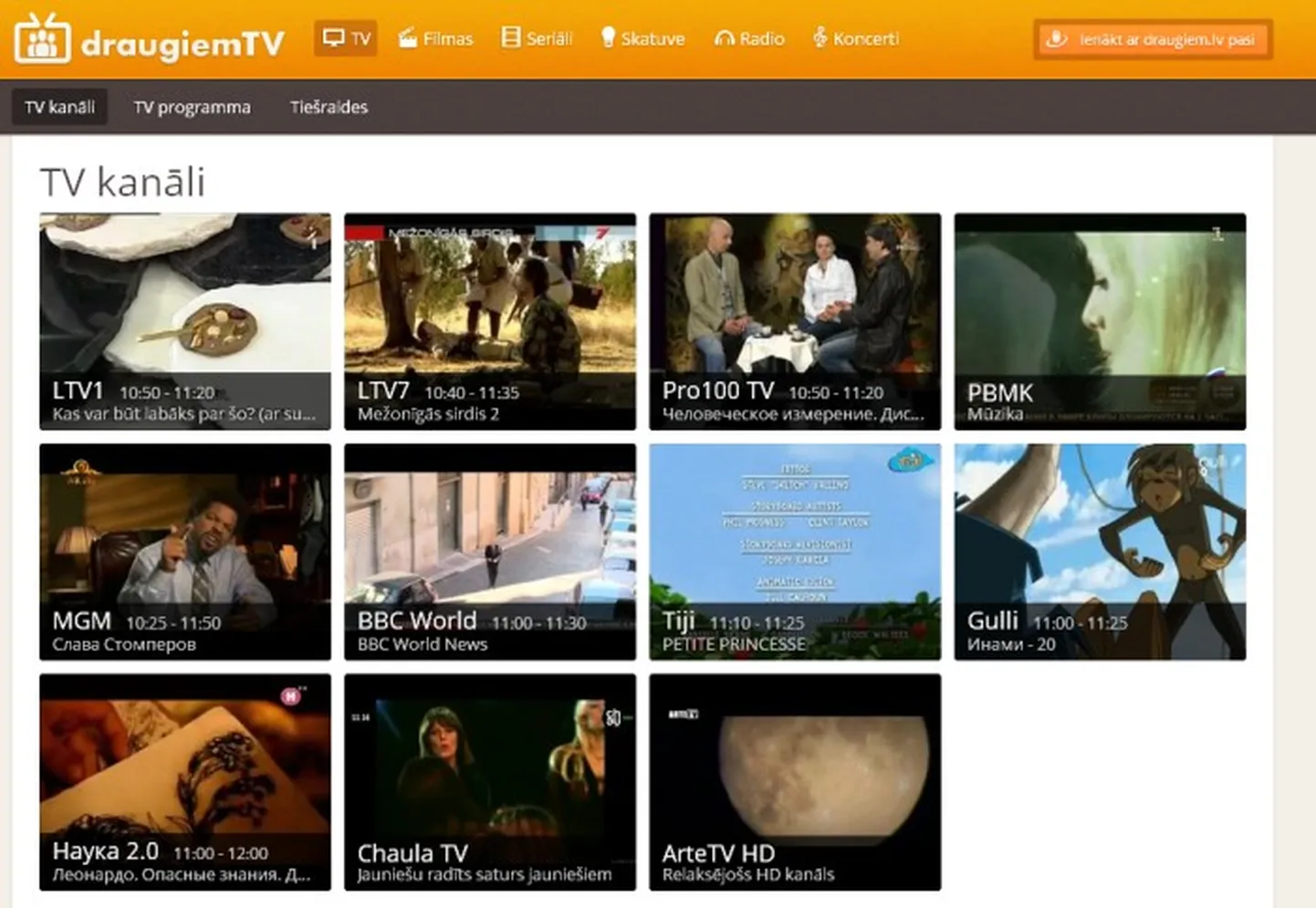This screenshot has height=908, width=1316.
Task: Open the Filmas section
Action: (435, 38)
